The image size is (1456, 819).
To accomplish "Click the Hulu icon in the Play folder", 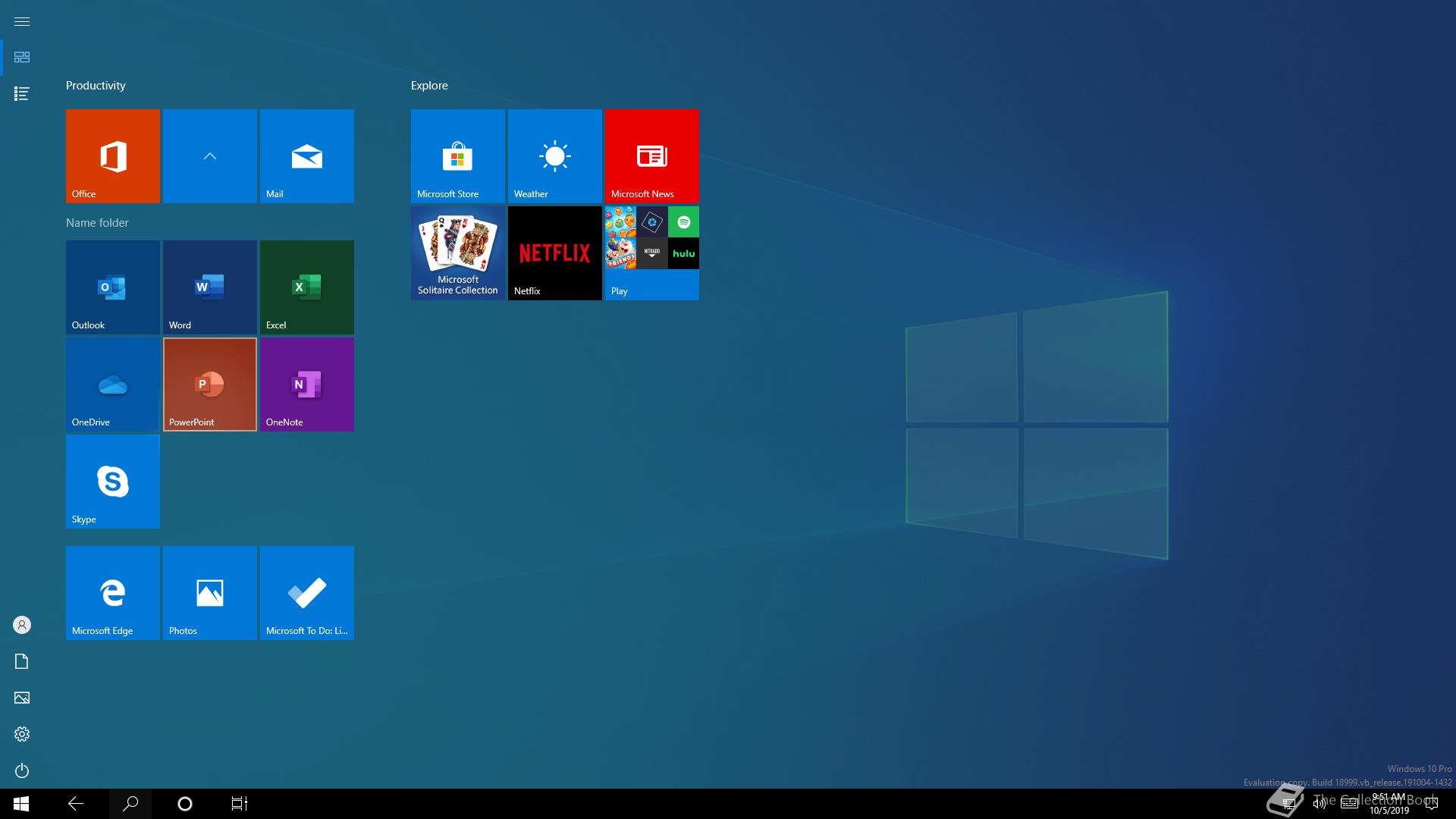I will tap(684, 253).
